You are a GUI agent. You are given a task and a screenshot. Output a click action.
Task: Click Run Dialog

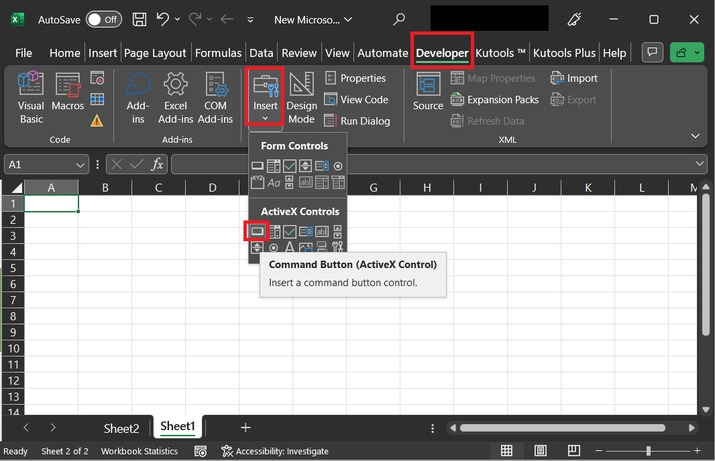[358, 121]
